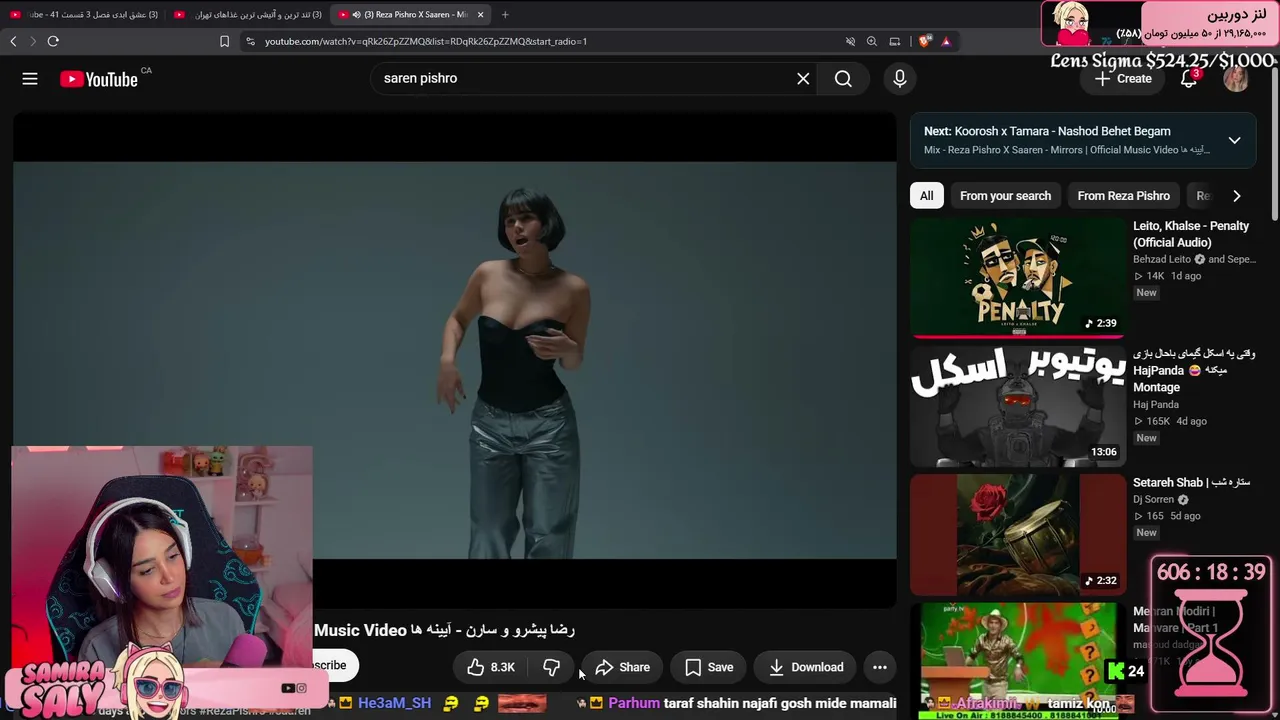This screenshot has width=1280, height=720.
Task: Start voice search with the microphone
Action: click(900, 79)
